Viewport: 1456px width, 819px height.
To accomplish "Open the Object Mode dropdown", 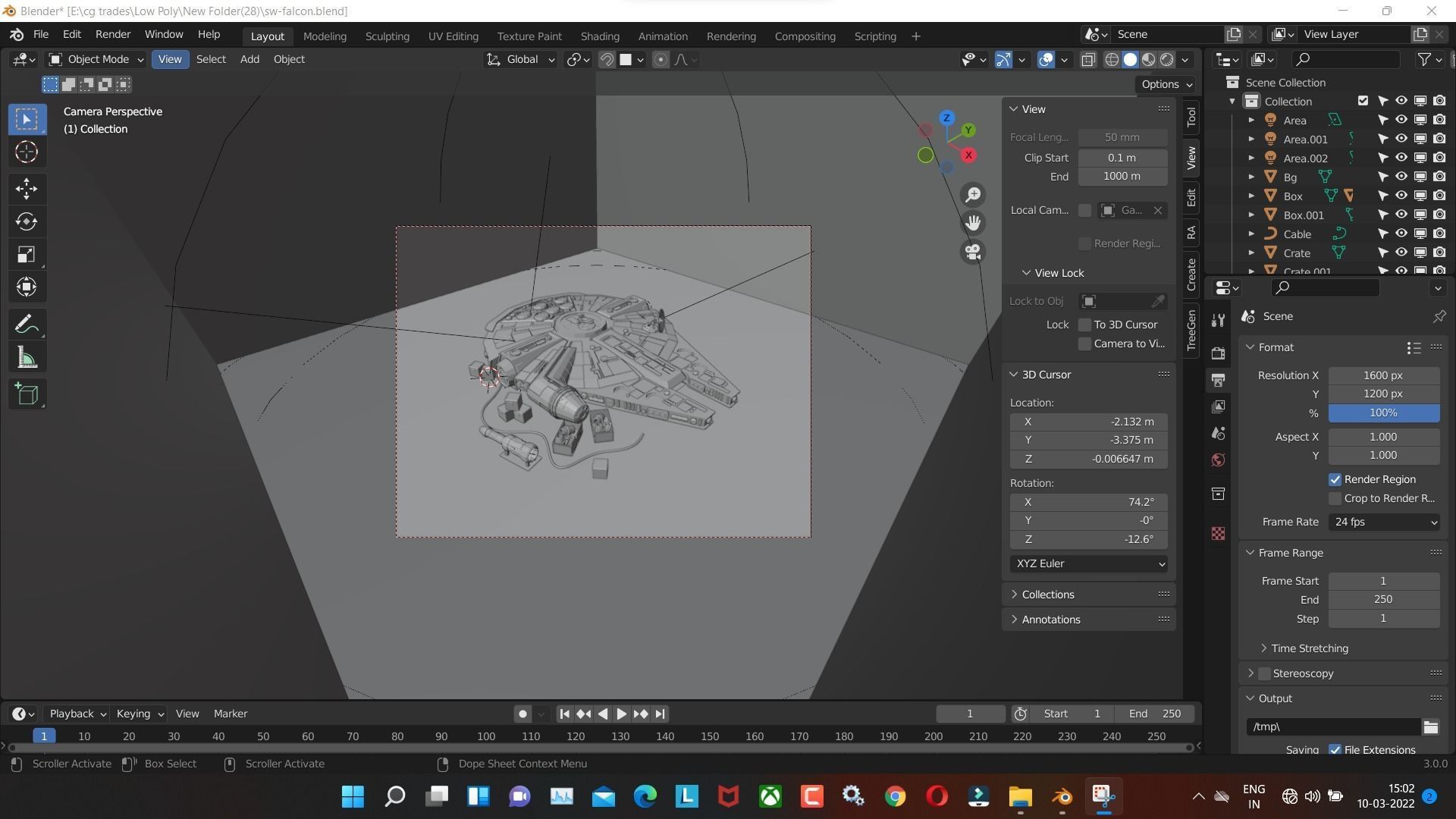I will click(96, 59).
